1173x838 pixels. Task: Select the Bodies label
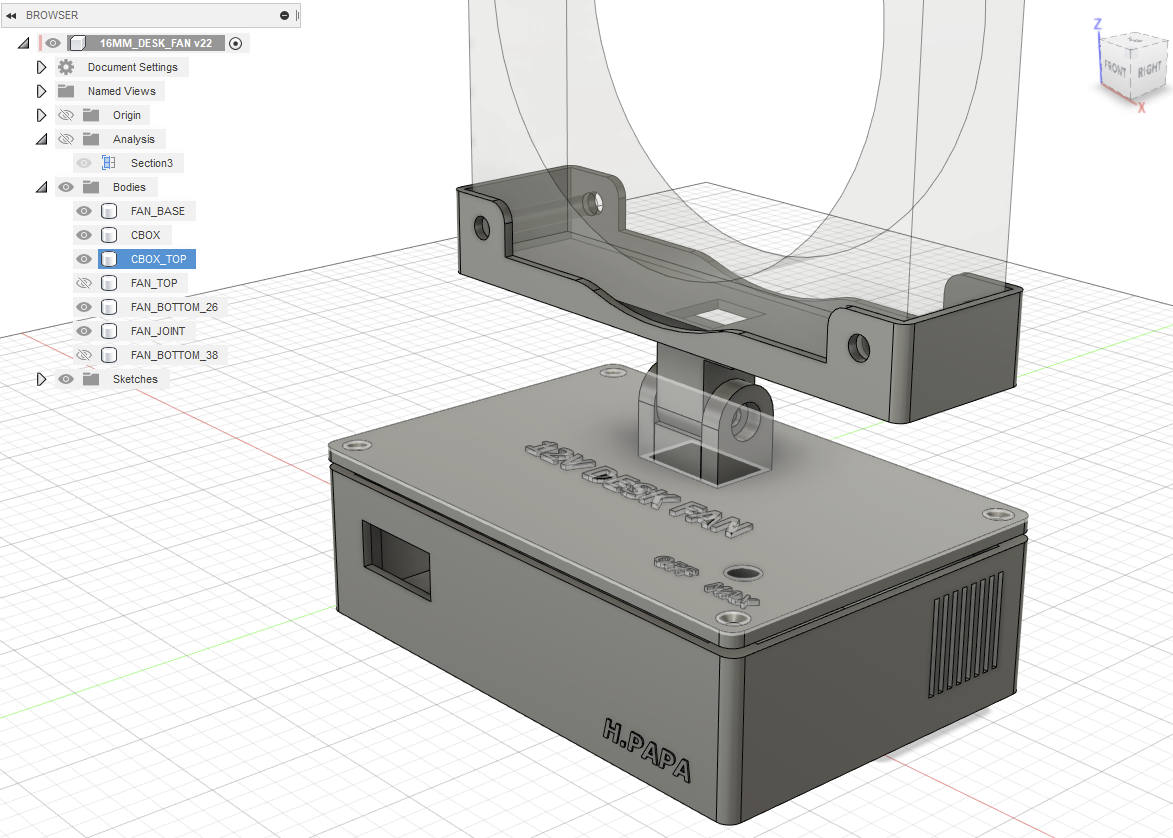pyautogui.click(x=129, y=187)
